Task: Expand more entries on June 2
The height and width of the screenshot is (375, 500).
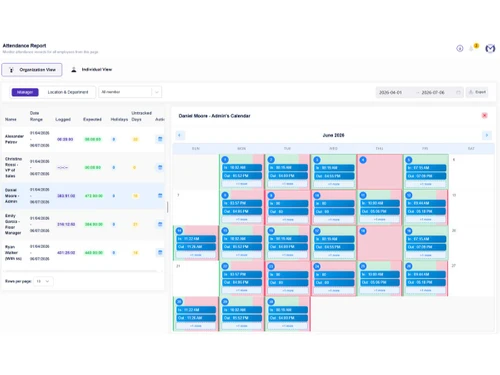Action: [x=288, y=184]
